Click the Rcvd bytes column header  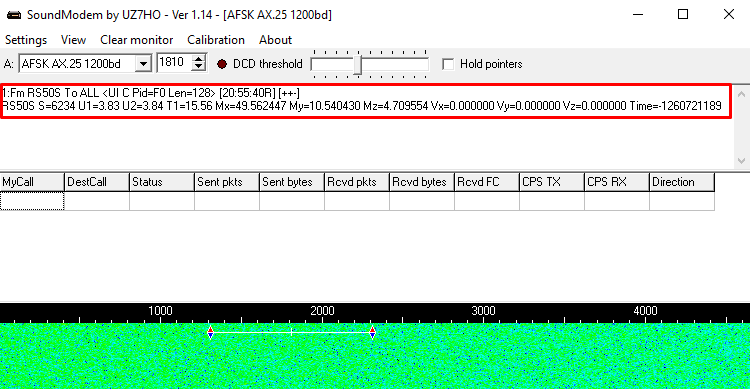click(x=422, y=182)
